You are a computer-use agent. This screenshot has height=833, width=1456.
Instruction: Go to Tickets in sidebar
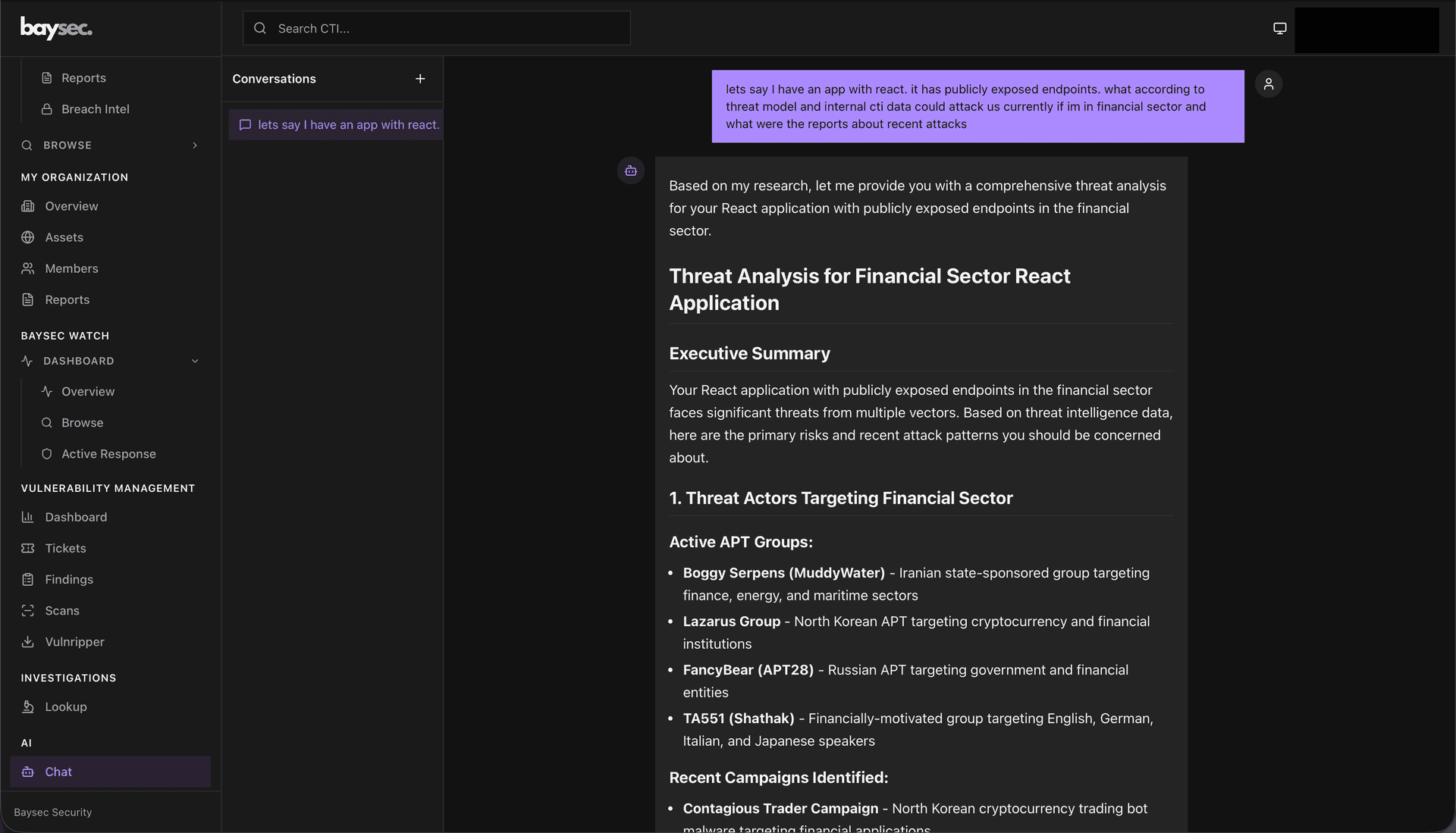(x=65, y=549)
